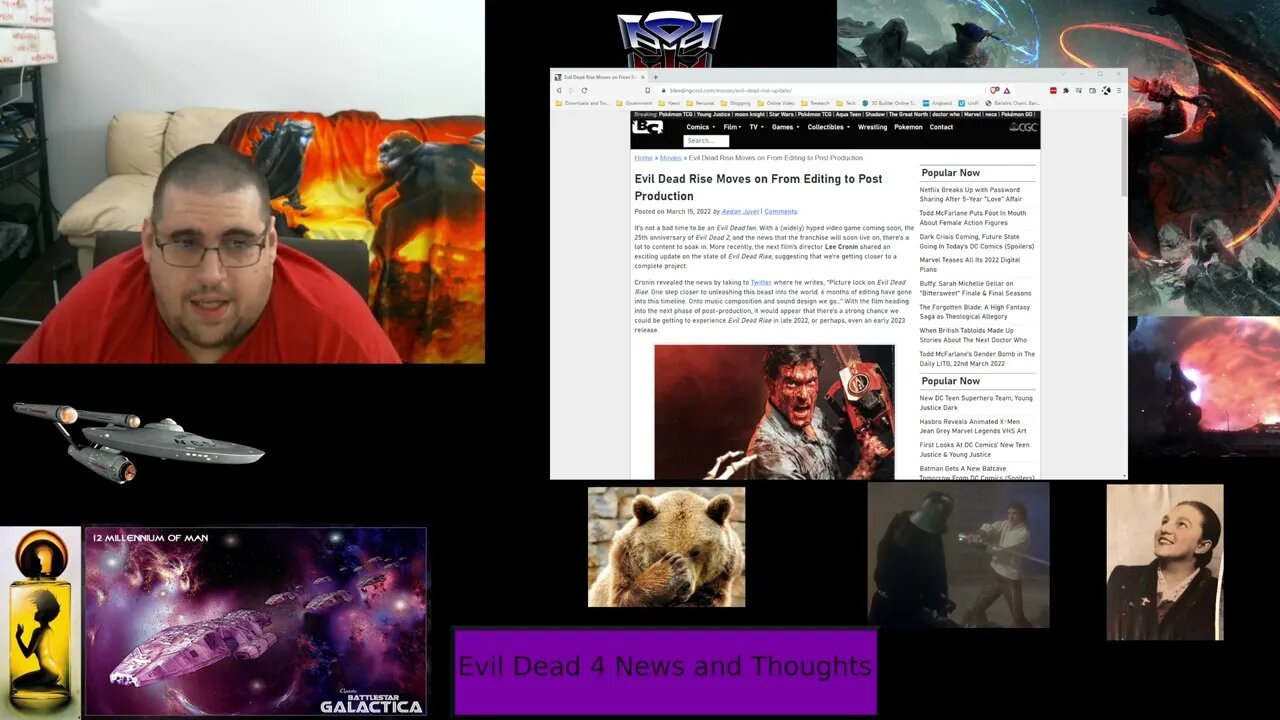
Task: Open the Government bookmark folder
Action: coord(633,103)
